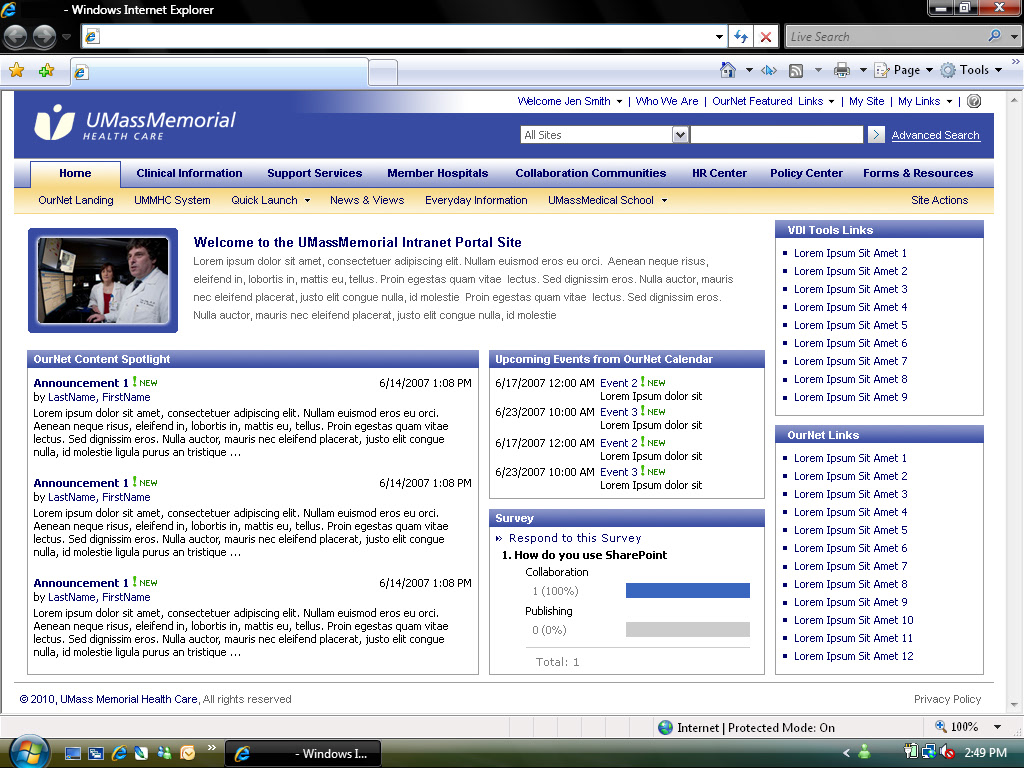Click inside the site search text field
Viewport: 1024px width, 768px height.
coord(776,135)
